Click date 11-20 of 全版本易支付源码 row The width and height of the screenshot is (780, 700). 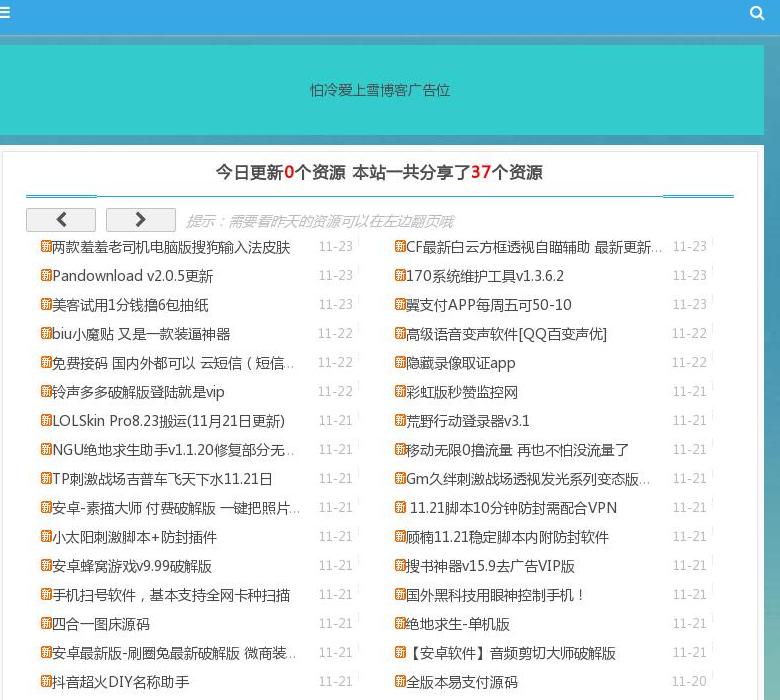(x=689, y=681)
